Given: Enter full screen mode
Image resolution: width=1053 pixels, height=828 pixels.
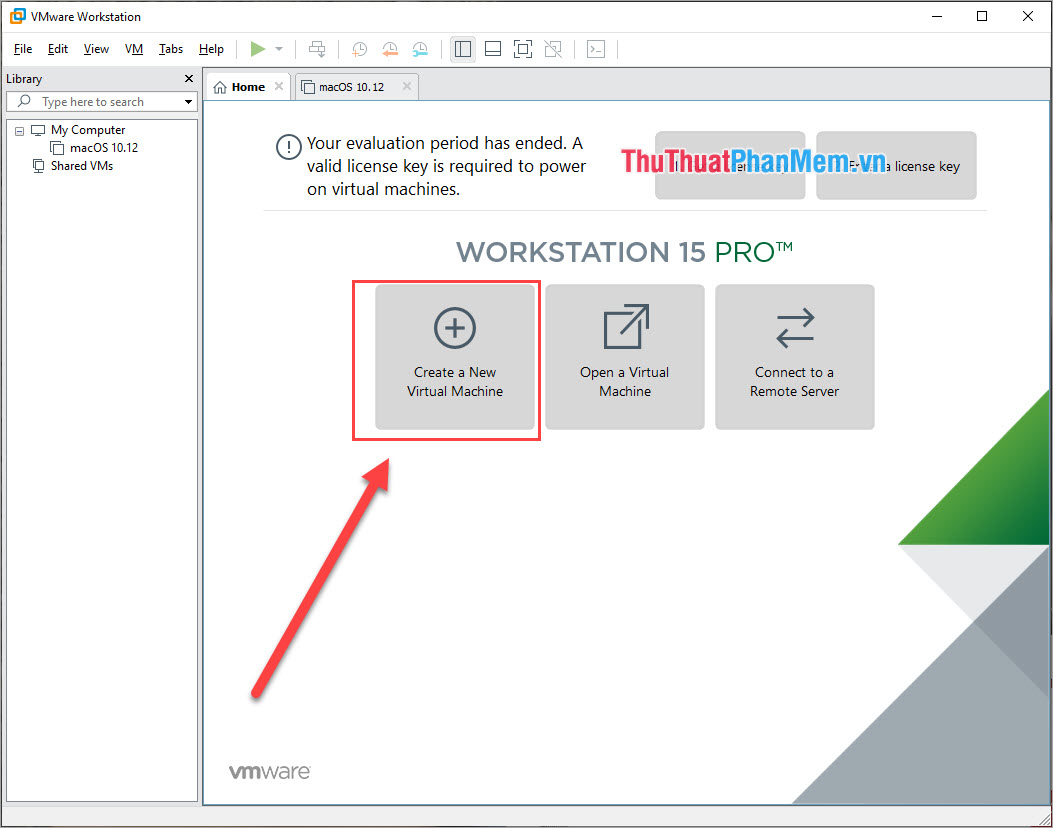Looking at the screenshot, I should [x=523, y=49].
